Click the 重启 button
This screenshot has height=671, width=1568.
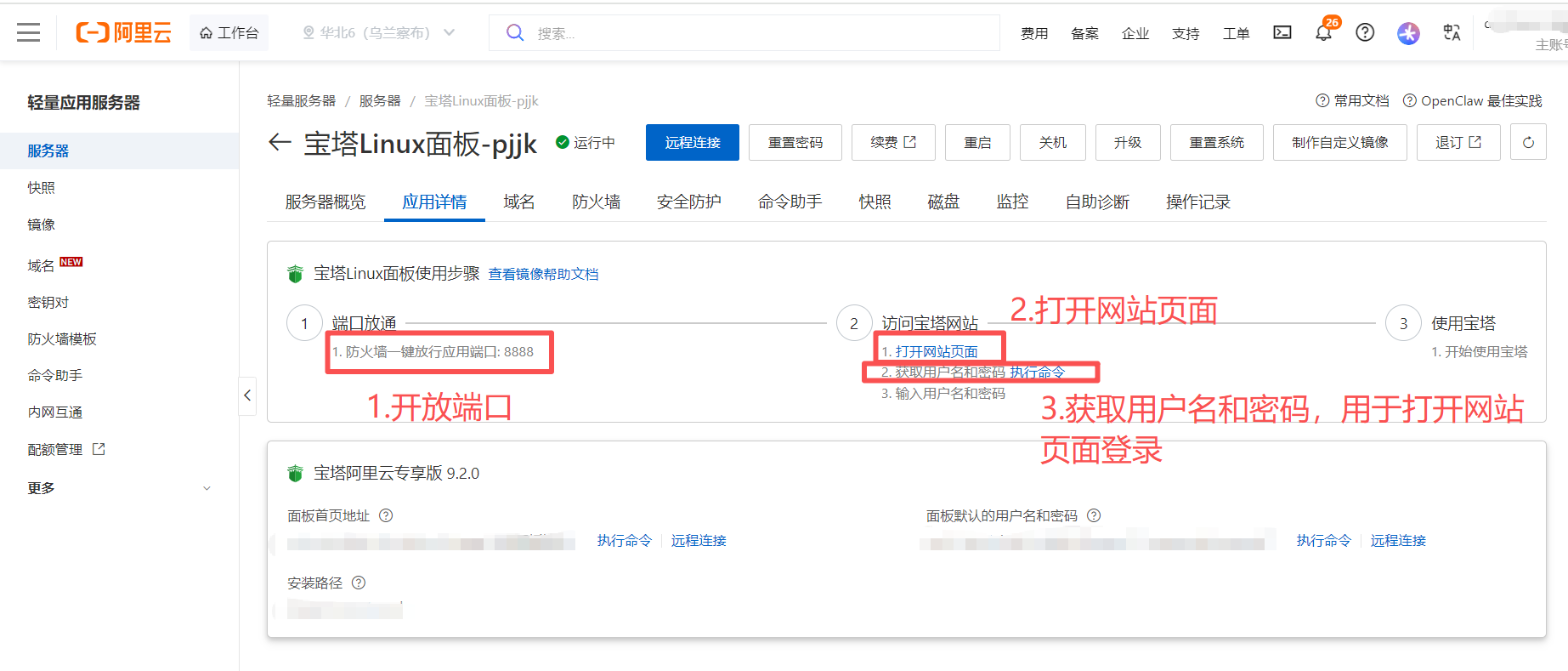(977, 142)
